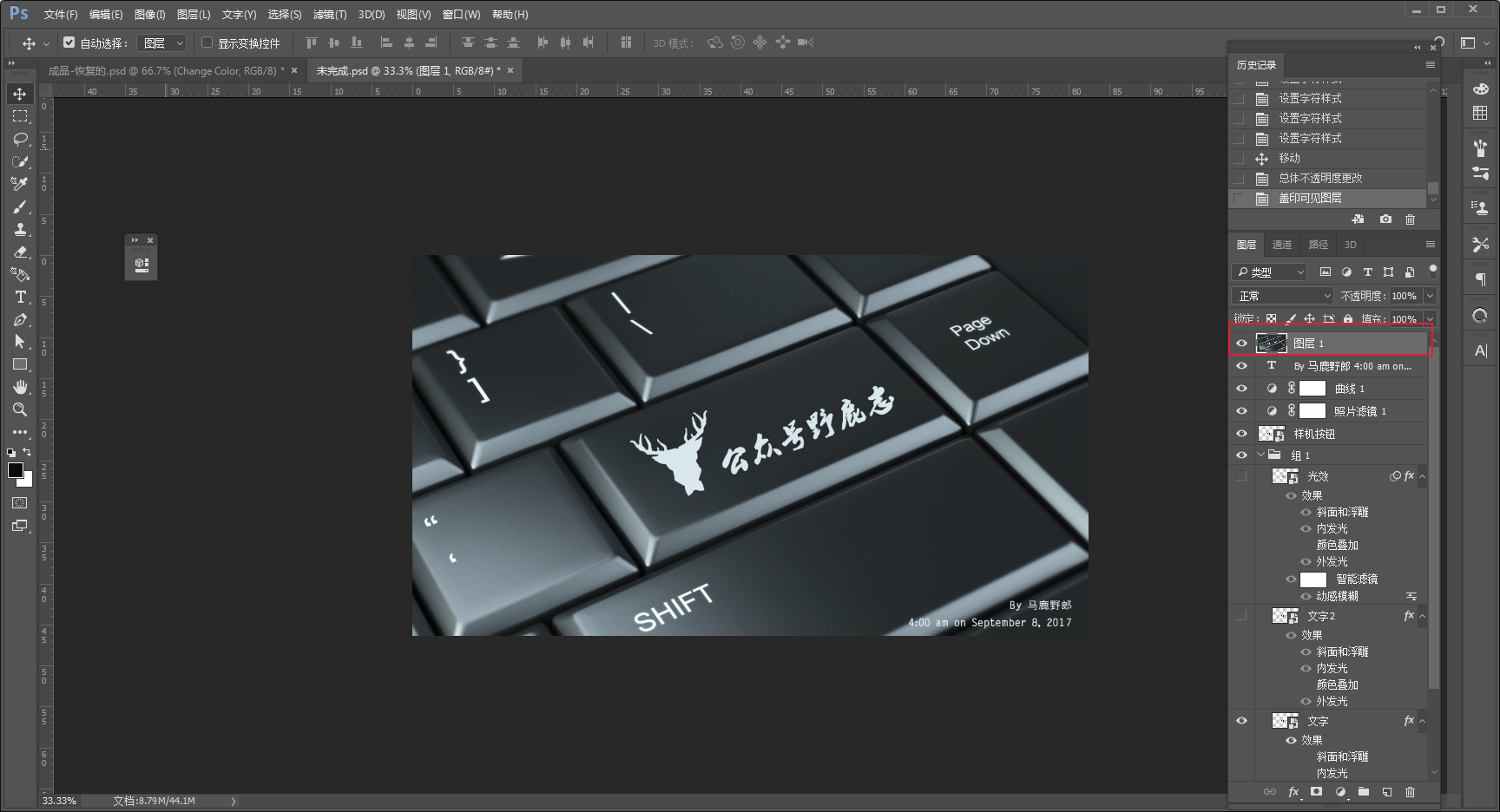
Task: Select the Zoom tool
Action: pos(19,409)
